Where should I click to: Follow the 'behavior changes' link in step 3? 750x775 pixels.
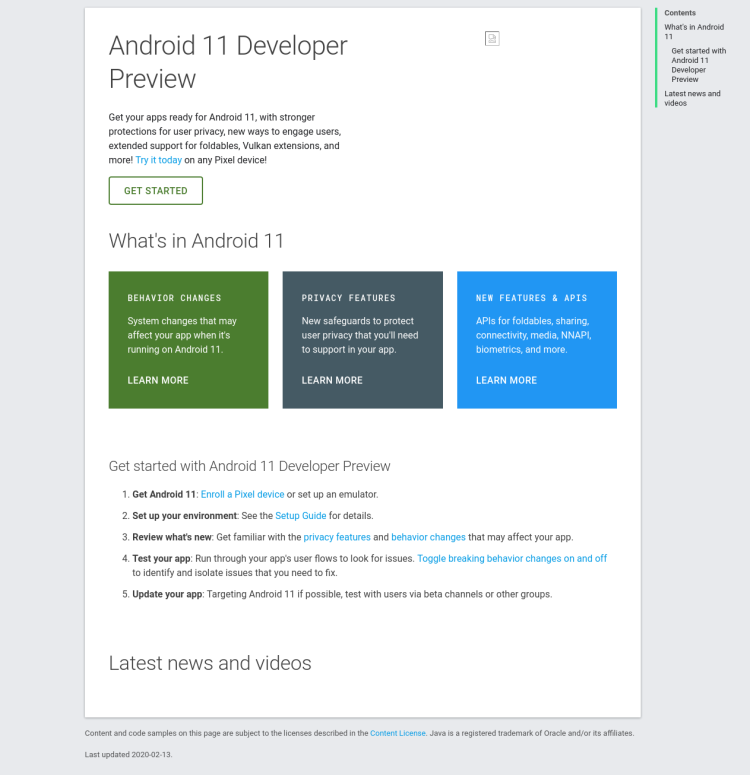coord(428,537)
